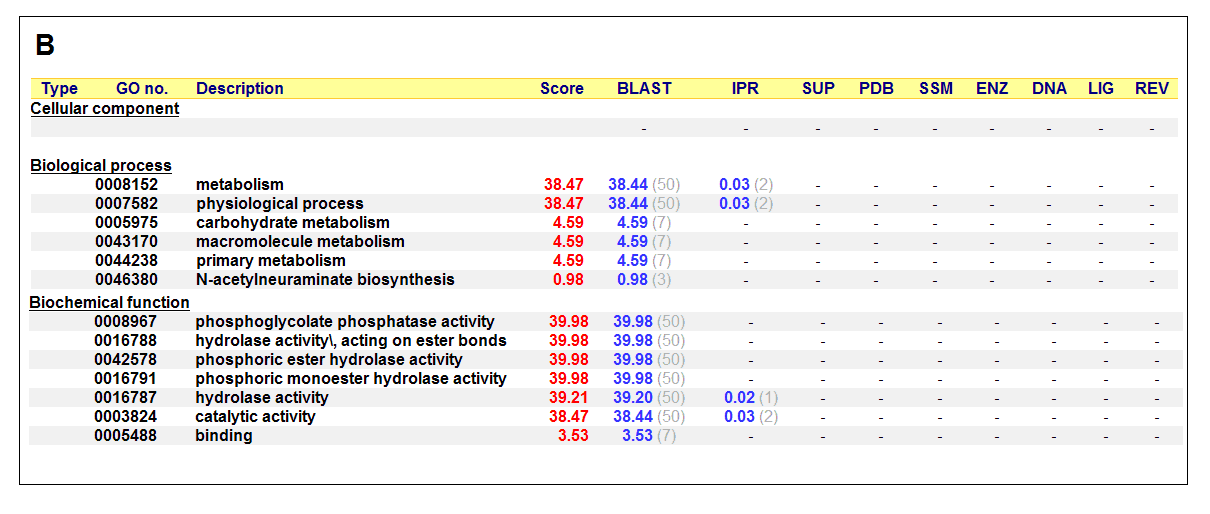The image size is (1210, 514).
Task: Click GO number 0008967
Action: [x=126, y=321]
